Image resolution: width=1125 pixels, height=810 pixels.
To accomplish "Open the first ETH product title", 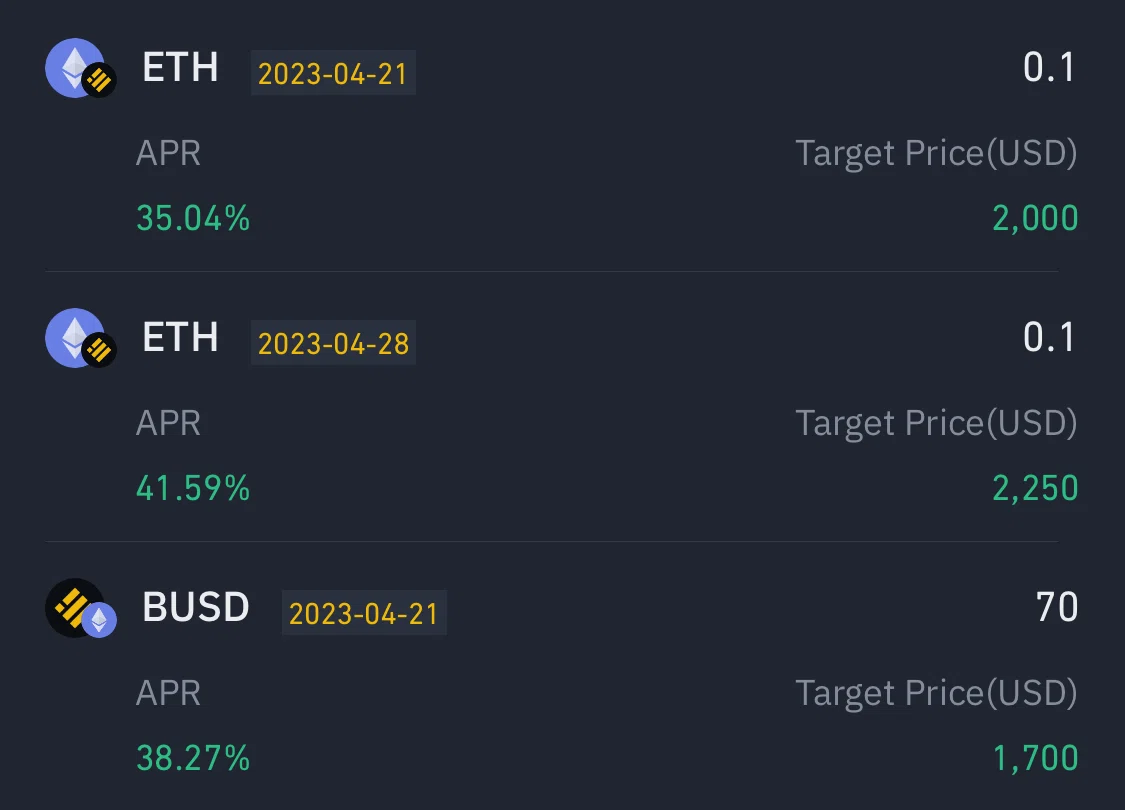I will click(180, 67).
